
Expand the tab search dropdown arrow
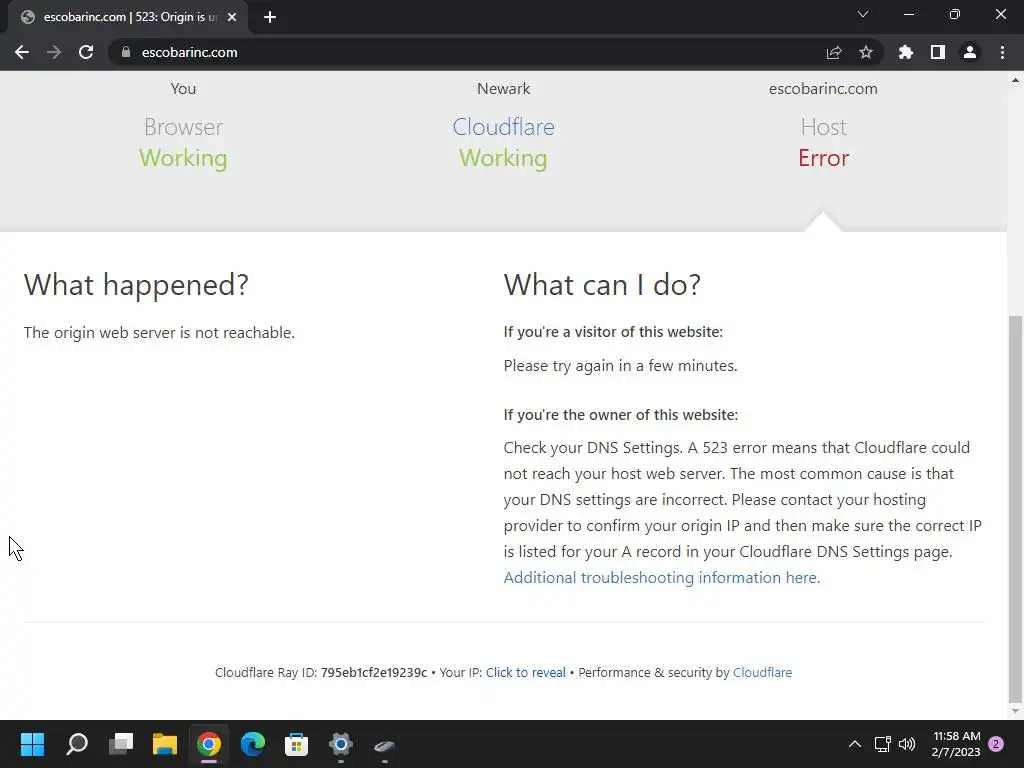863,14
